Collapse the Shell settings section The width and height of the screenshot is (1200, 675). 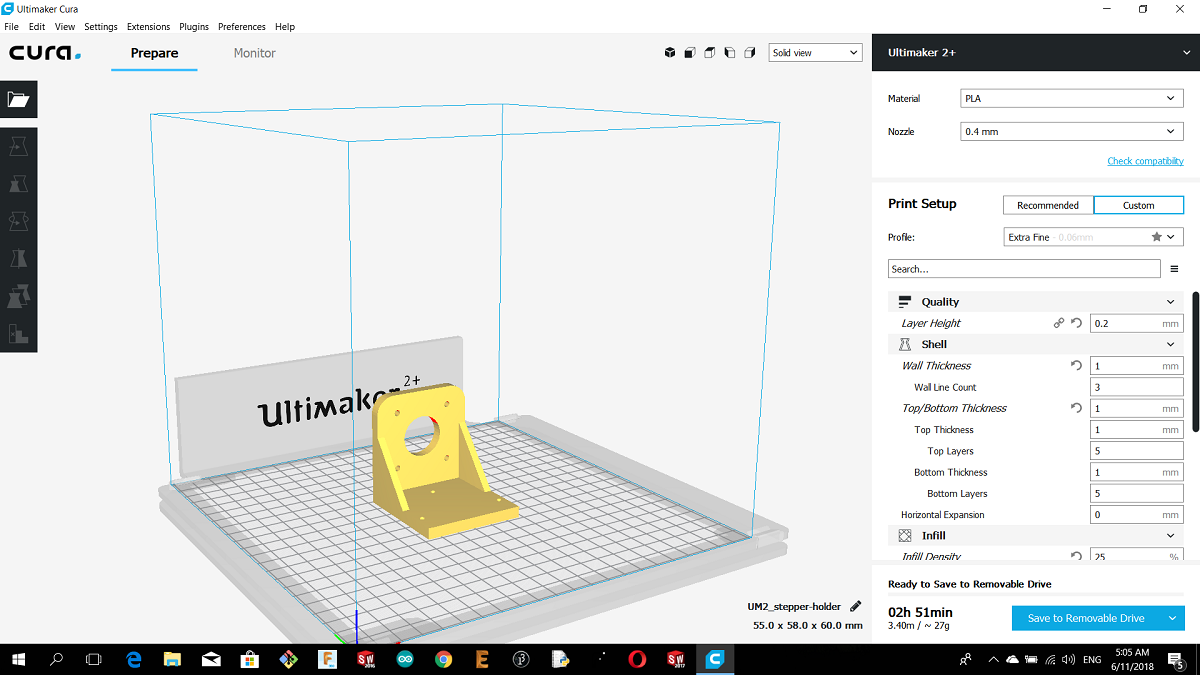click(1171, 344)
